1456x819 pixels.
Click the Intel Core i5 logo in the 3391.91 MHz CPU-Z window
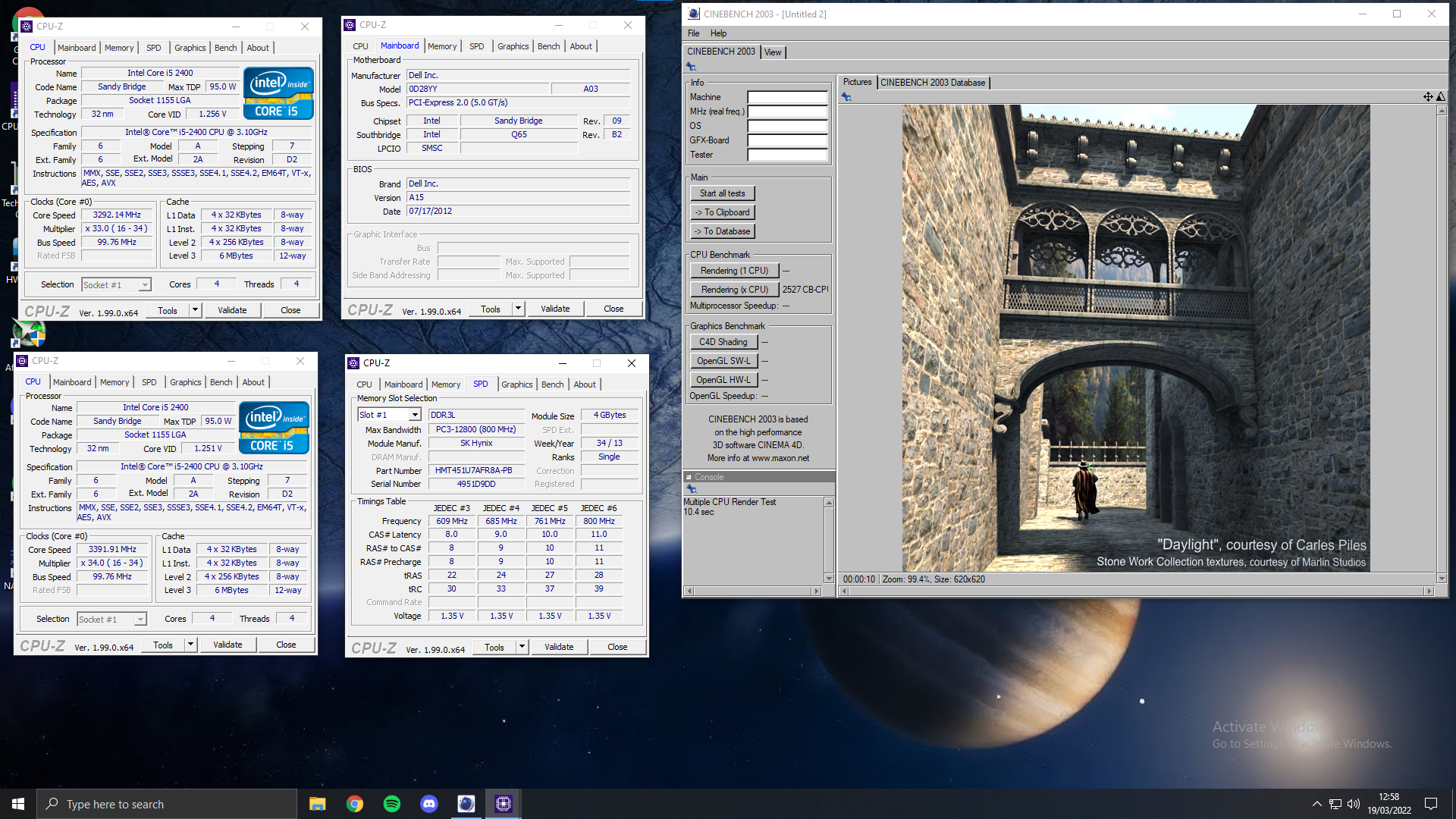274,428
